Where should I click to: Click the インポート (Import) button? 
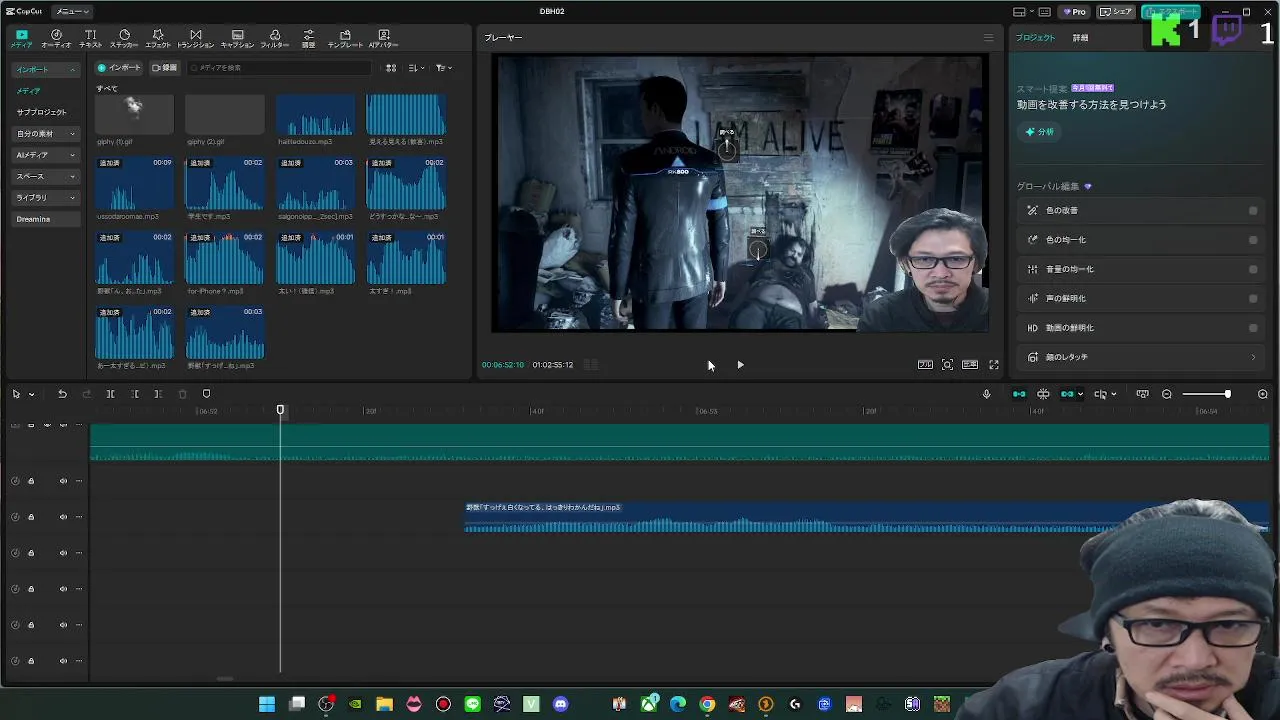pos(119,68)
